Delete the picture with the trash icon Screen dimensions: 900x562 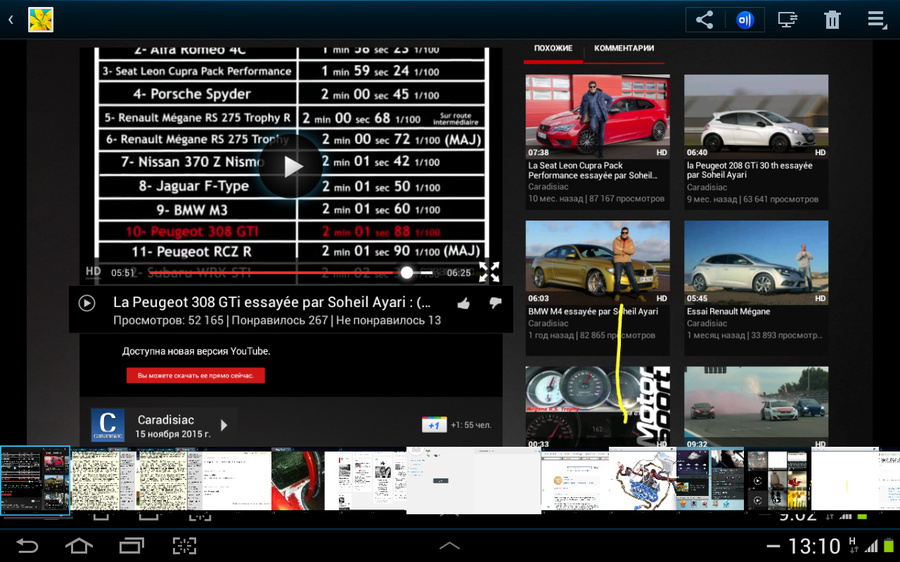pyautogui.click(x=832, y=20)
